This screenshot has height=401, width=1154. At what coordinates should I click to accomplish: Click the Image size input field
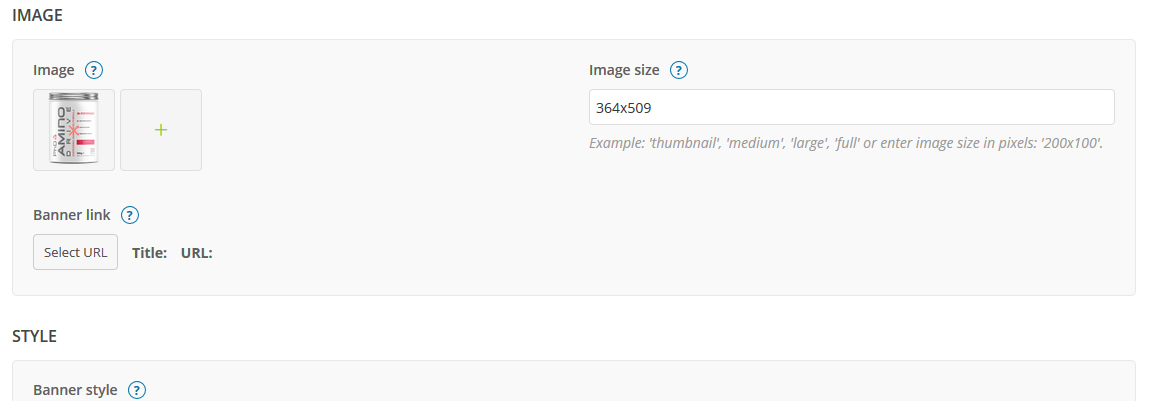(x=851, y=107)
